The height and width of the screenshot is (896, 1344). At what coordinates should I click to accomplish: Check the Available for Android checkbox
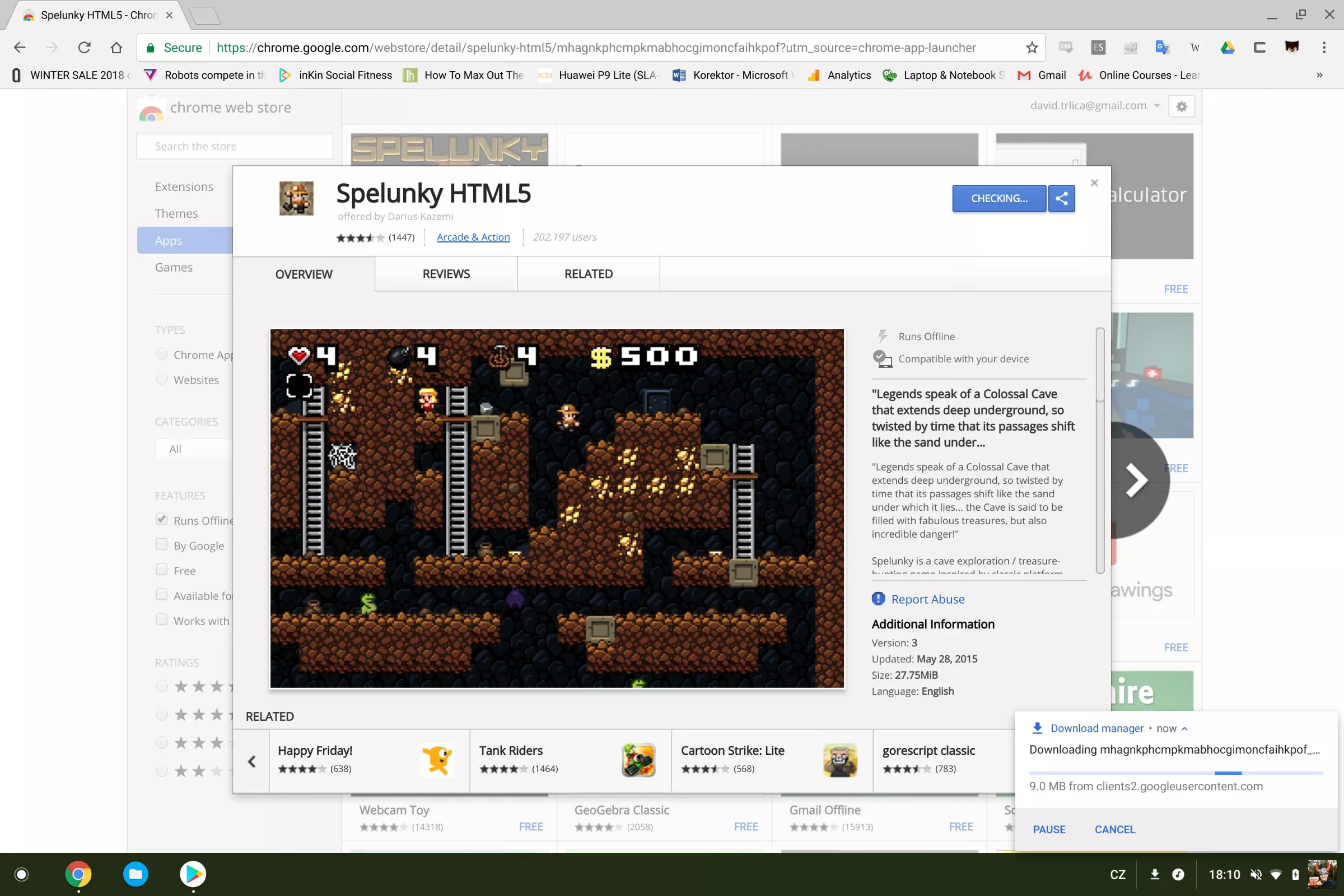[x=162, y=594]
